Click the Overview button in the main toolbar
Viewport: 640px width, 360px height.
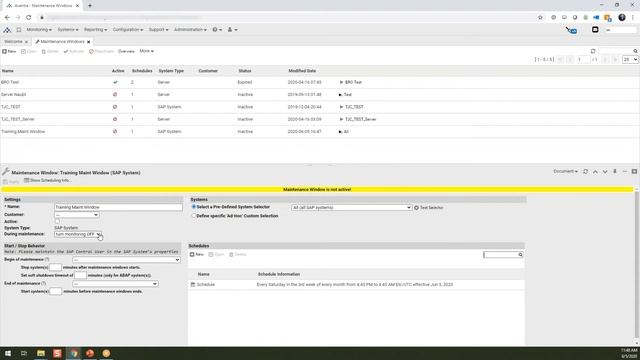point(126,51)
